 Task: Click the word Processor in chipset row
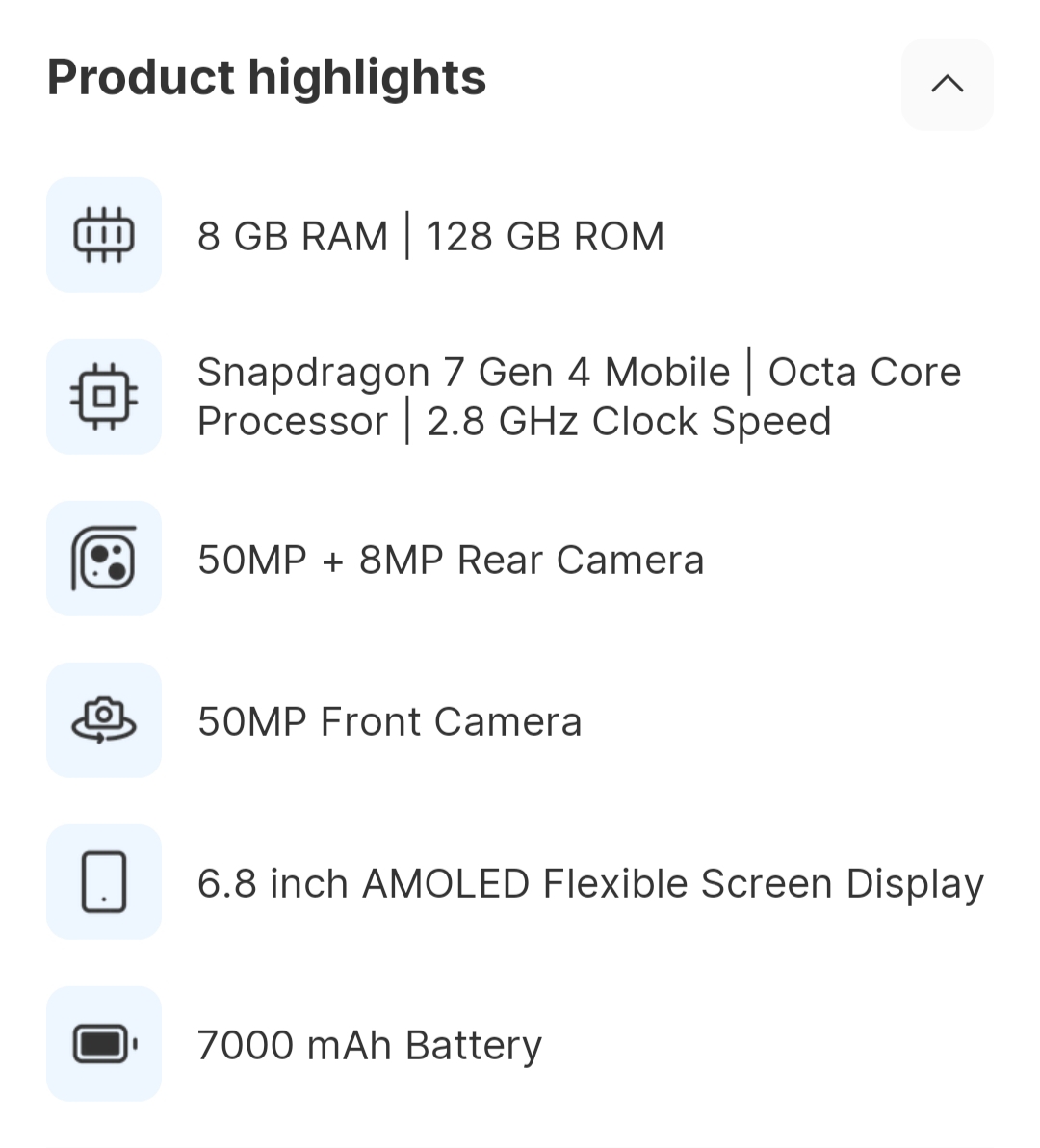293,422
